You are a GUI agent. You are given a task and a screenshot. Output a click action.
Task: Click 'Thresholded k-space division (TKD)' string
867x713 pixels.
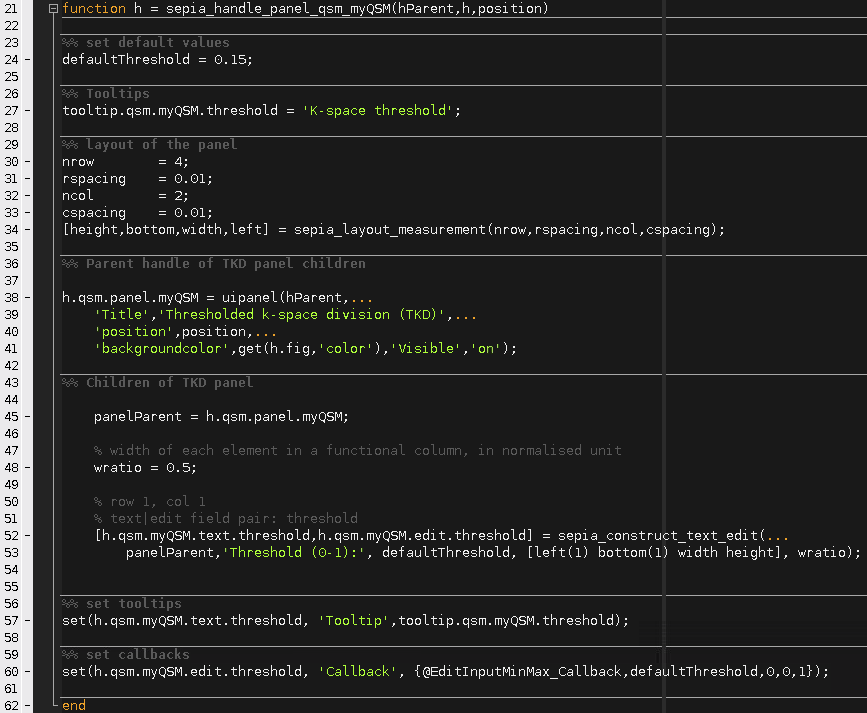point(302,315)
